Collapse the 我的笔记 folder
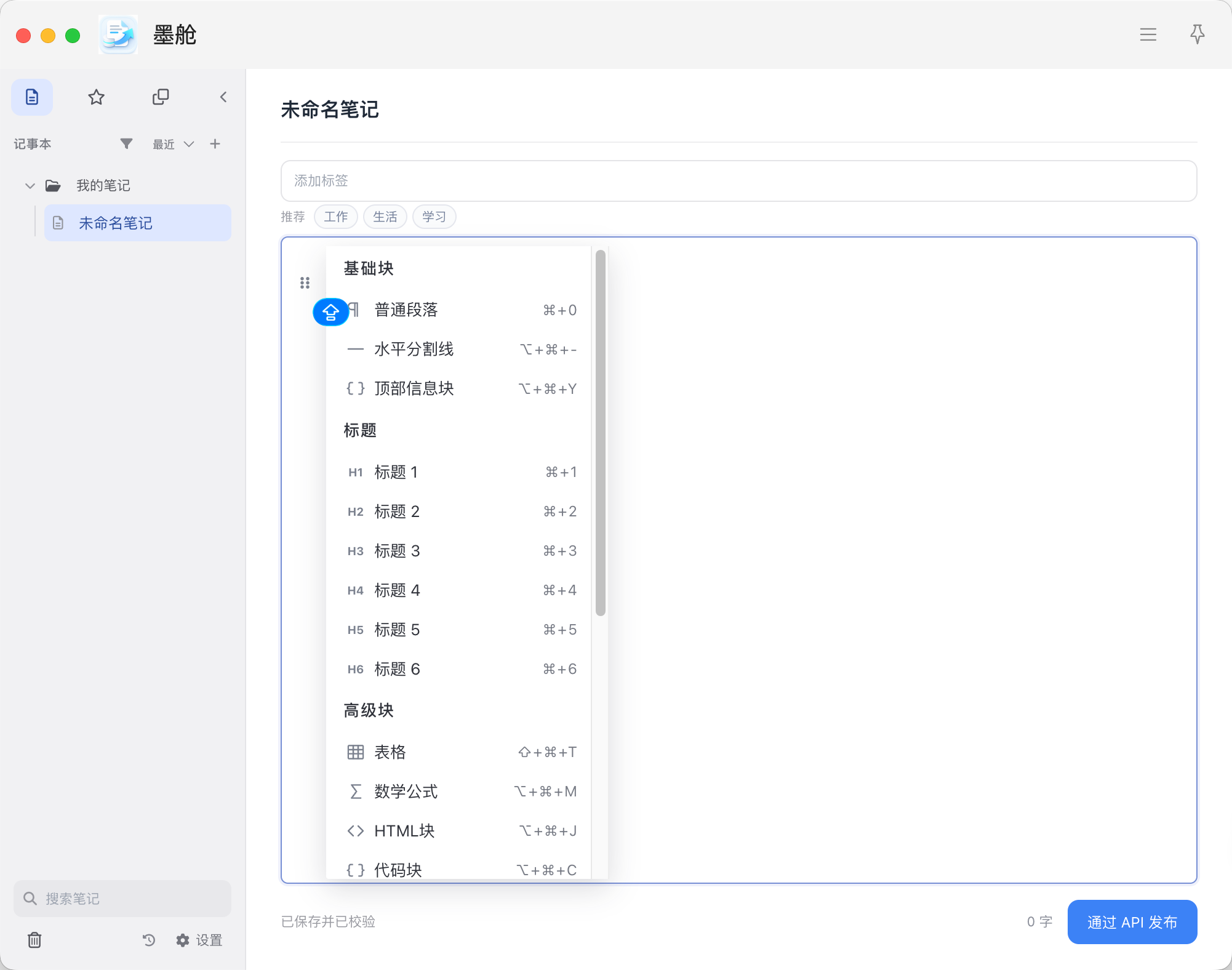 (x=30, y=185)
